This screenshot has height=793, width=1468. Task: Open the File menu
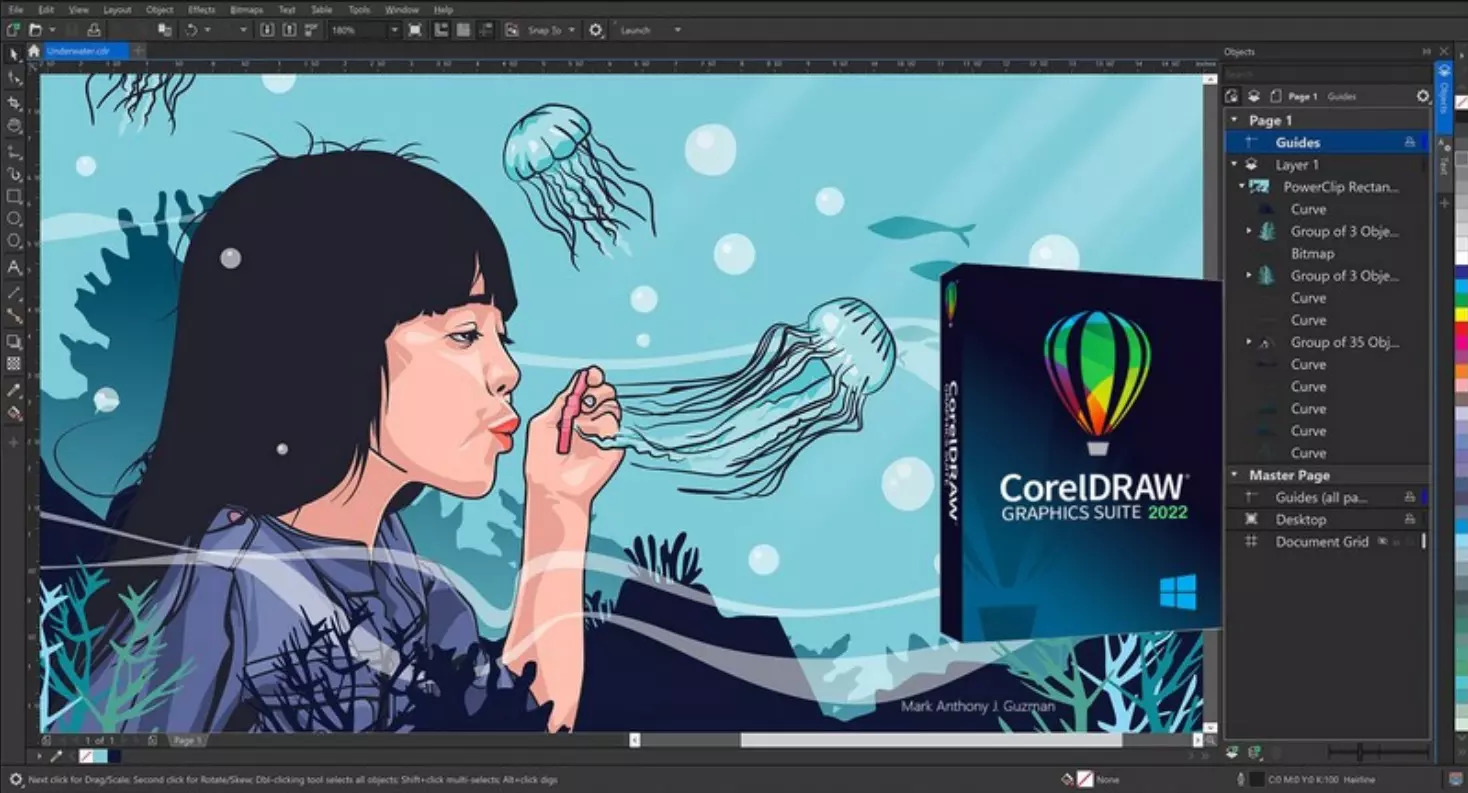pyautogui.click(x=15, y=9)
